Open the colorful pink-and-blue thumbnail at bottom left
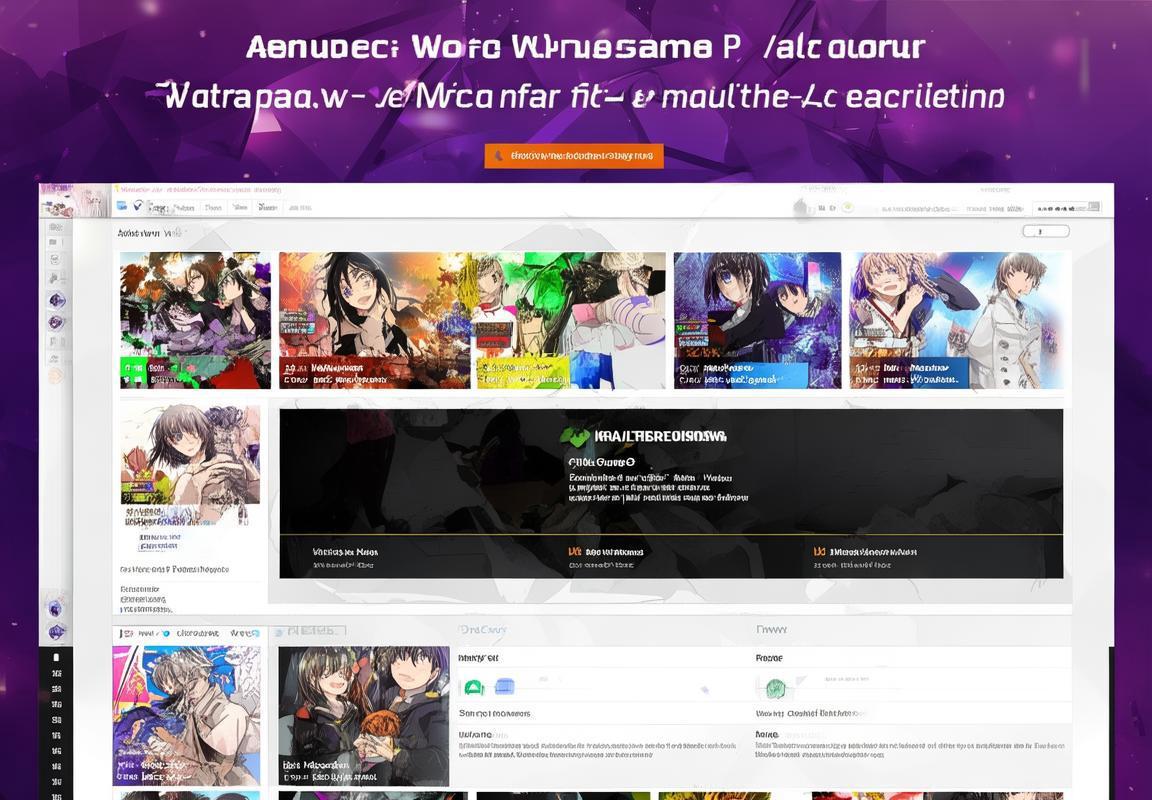 point(187,716)
